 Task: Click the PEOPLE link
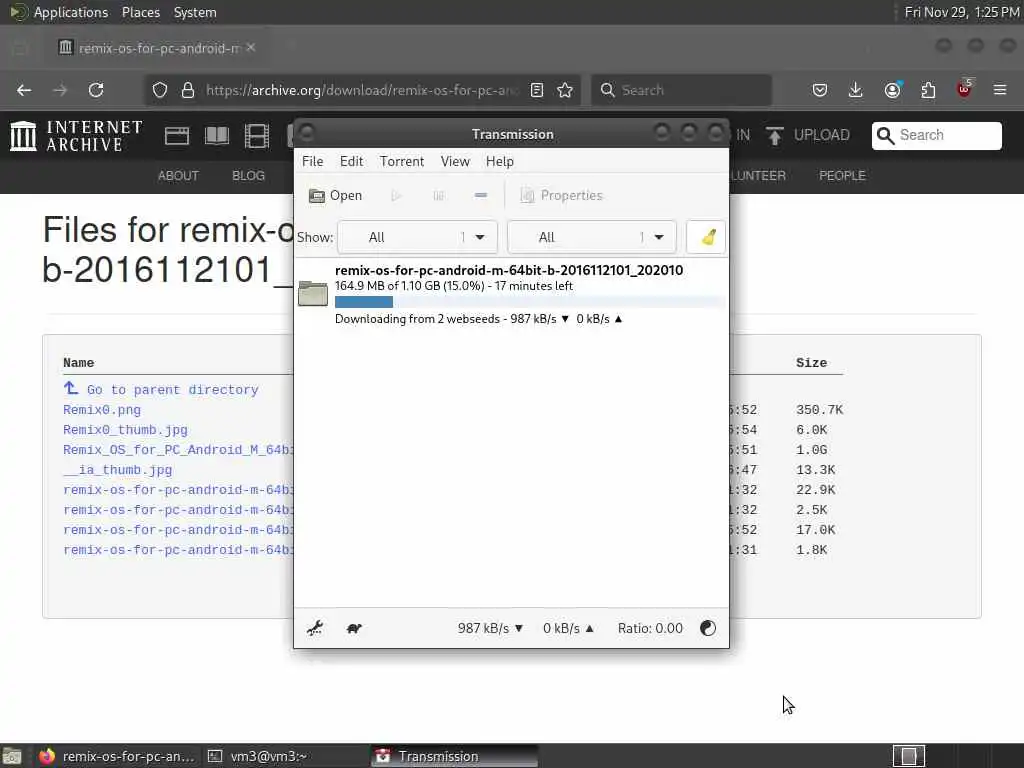(842, 176)
